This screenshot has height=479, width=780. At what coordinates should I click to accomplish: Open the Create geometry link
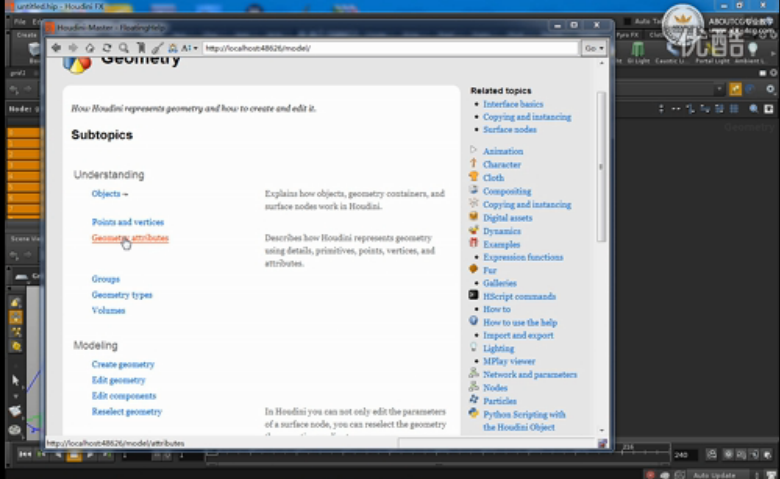[x=123, y=364]
